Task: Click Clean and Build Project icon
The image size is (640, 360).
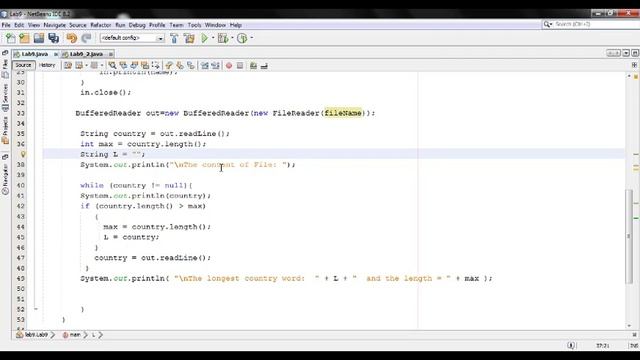Action: click(189, 38)
